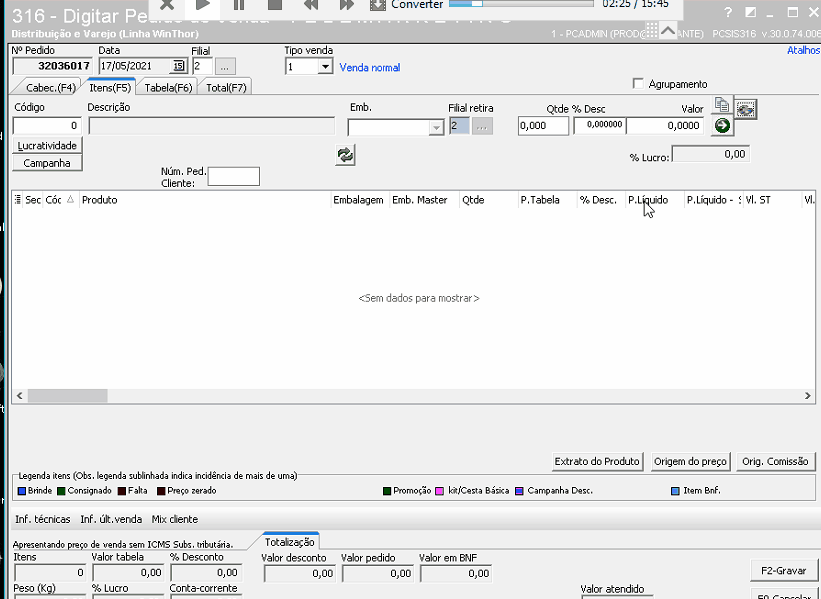Image resolution: width=821 pixels, height=599 pixels.
Task: Click the Núm. Ped. Cliente input field
Action: pyautogui.click(x=234, y=176)
